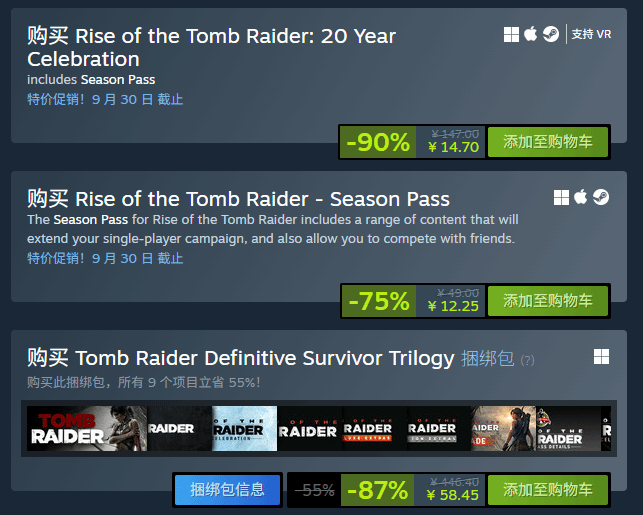The image size is (643, 515).
Task: Open Shadow of the Tomb Raider jungle thumbnail
Action: coord(504,429)
